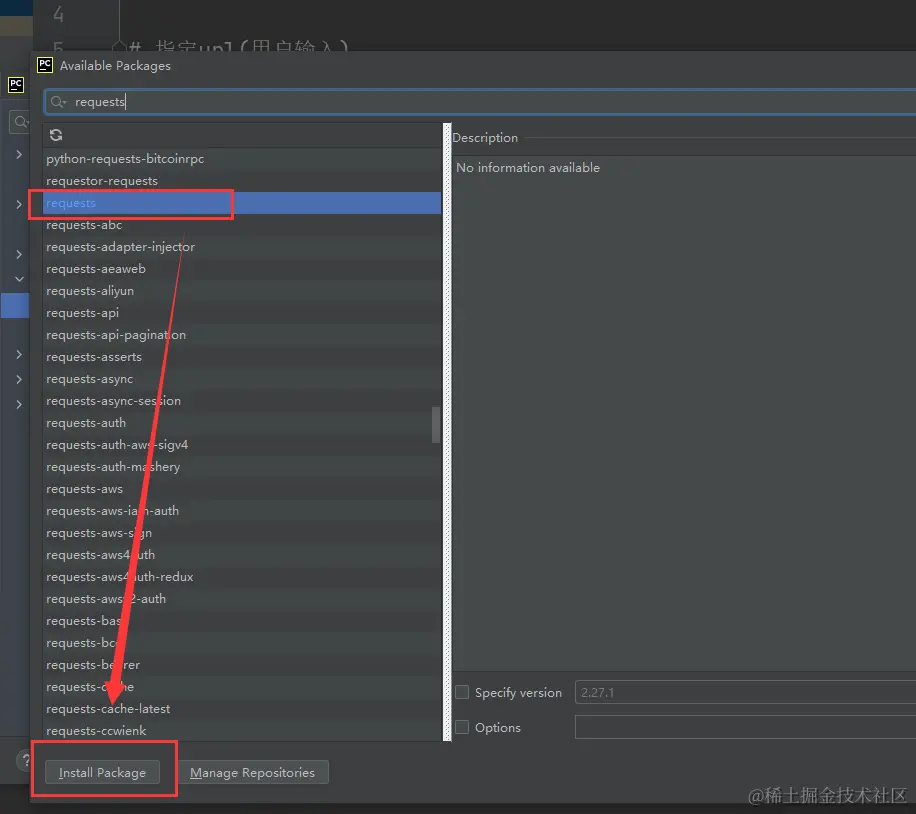The width and height of the screenshot is (916, 814).
Task: Select the requests package row
Action: [x=242, y=203]
